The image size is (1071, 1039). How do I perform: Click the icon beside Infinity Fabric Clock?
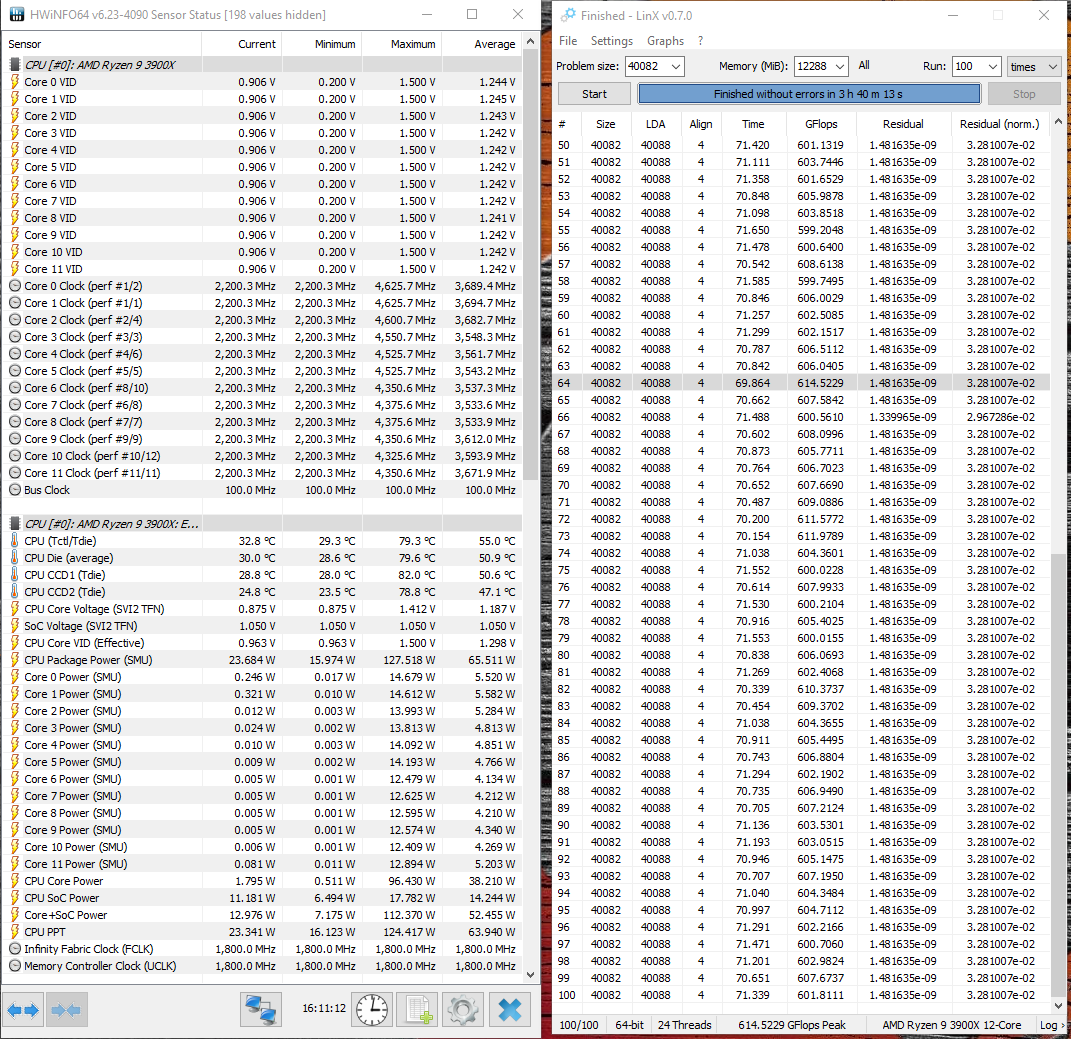[14, 949]
